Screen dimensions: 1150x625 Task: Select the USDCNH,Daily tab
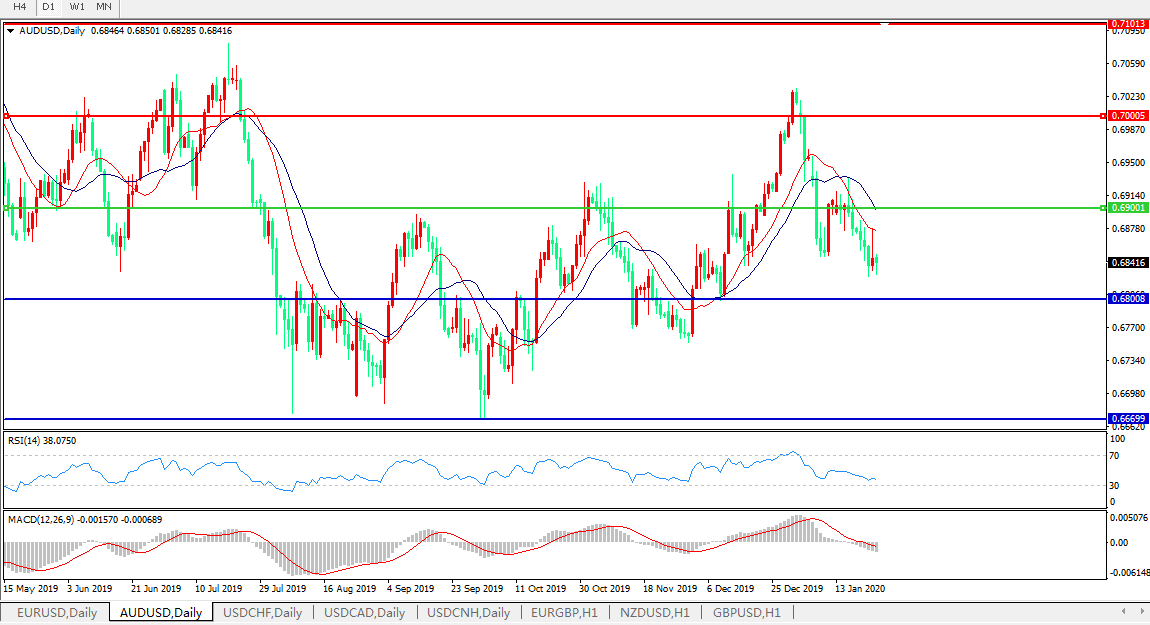468,612
